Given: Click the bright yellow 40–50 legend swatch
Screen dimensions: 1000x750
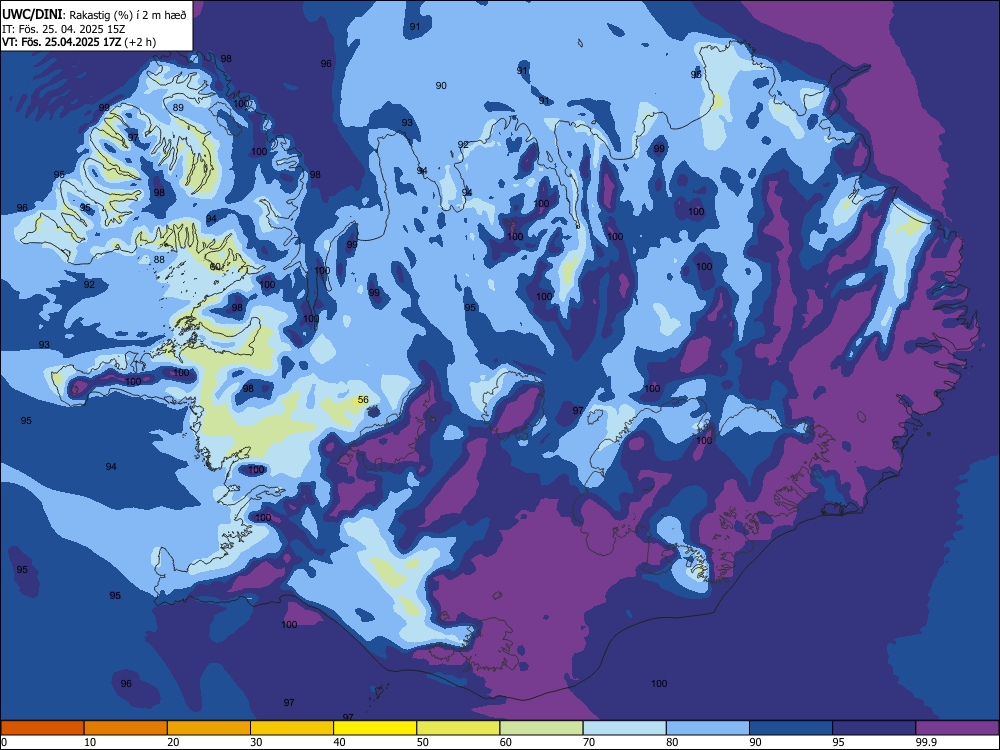Looking at the screenshot, I should pos(375,727).
